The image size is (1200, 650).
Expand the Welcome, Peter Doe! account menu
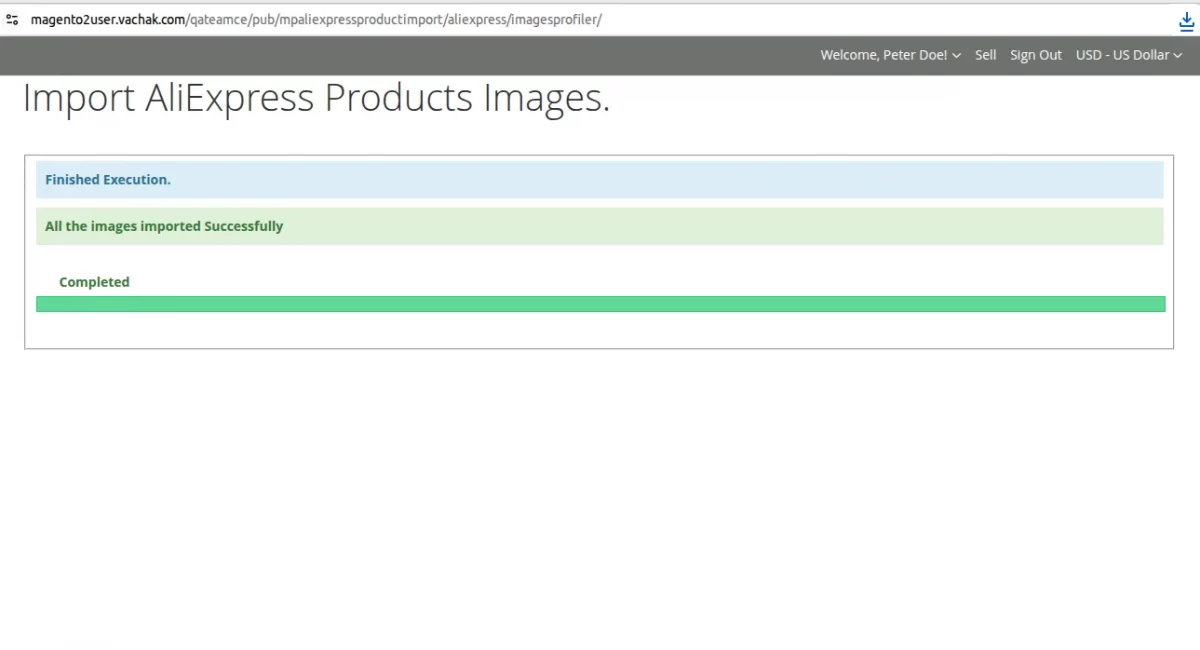(889, 55)
